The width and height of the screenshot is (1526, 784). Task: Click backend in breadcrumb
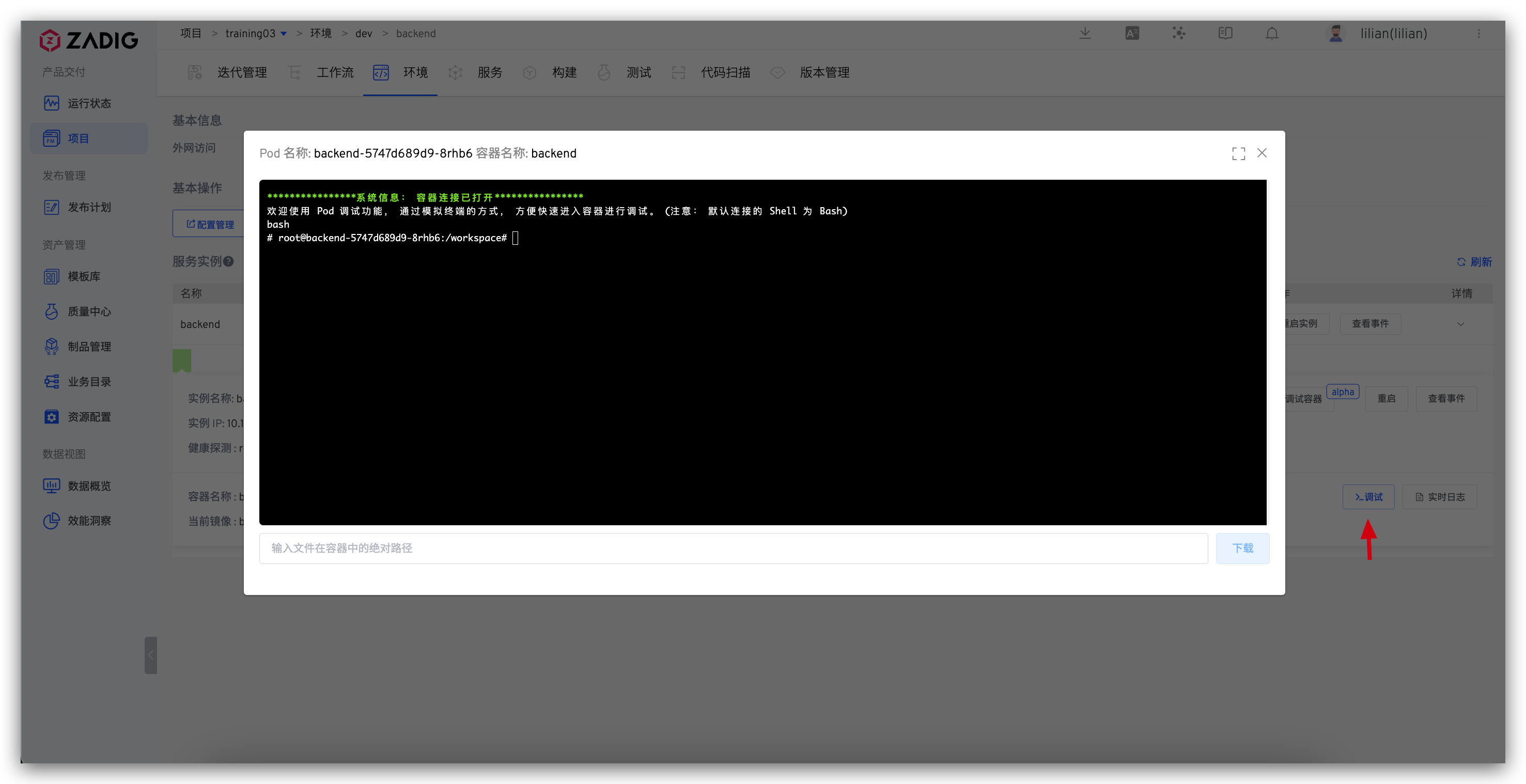point(416,34)
